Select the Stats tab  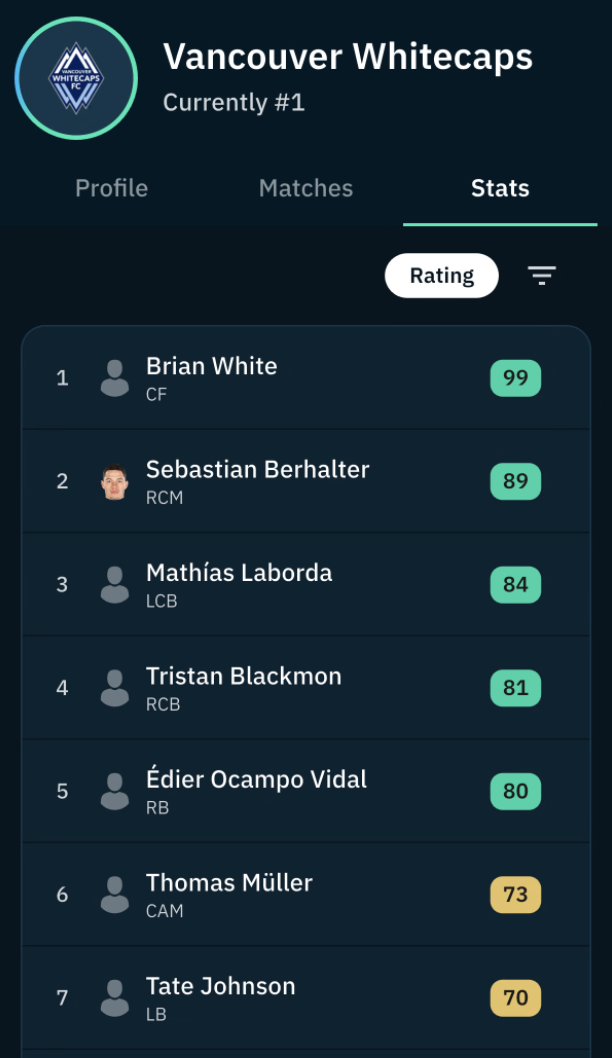tap(500, 188)
